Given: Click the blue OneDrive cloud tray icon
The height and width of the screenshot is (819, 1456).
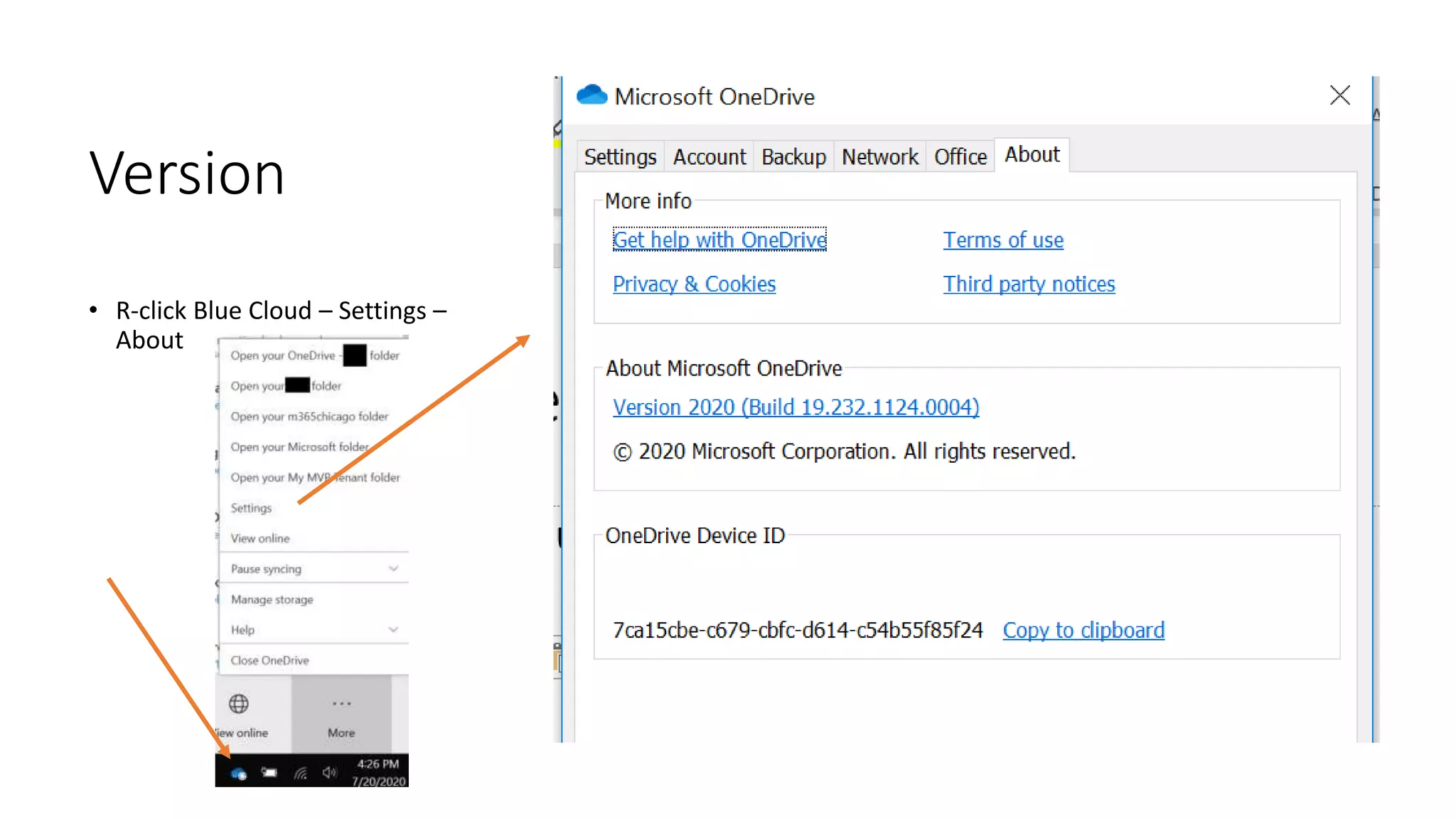Looking at the screenshot, I should point(239,773).
